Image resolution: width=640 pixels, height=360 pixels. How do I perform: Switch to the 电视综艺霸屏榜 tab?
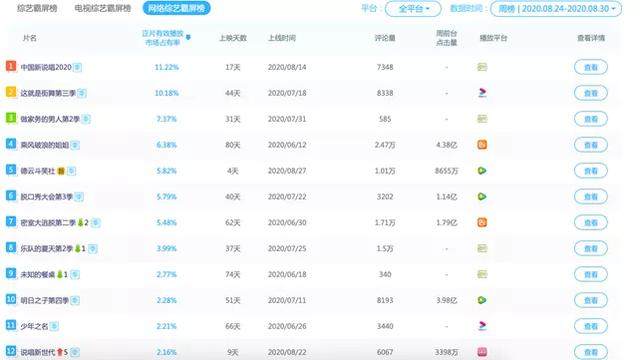pos(102,8)
